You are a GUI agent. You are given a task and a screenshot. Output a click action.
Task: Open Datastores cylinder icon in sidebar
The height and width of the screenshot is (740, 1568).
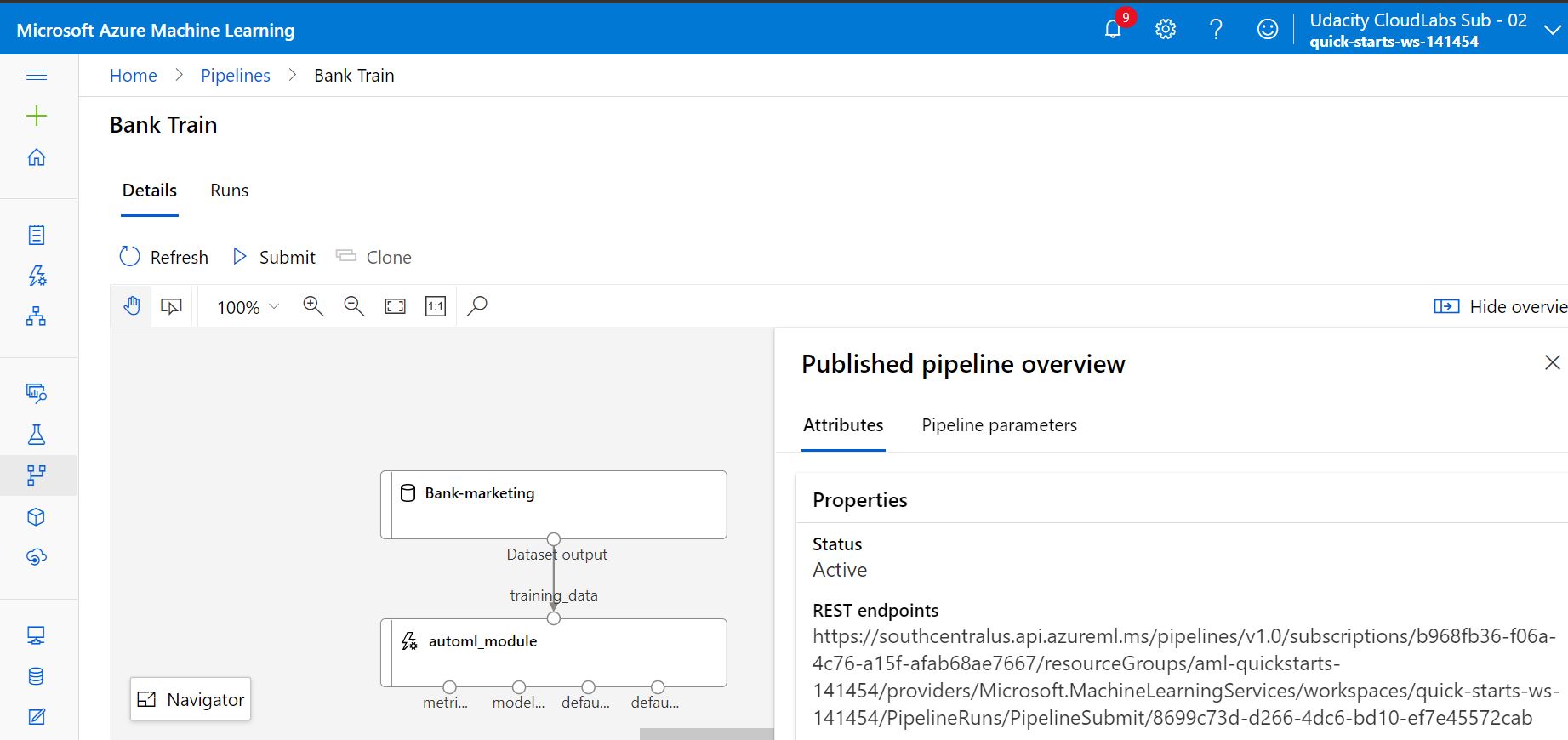(x=37, y=676)
